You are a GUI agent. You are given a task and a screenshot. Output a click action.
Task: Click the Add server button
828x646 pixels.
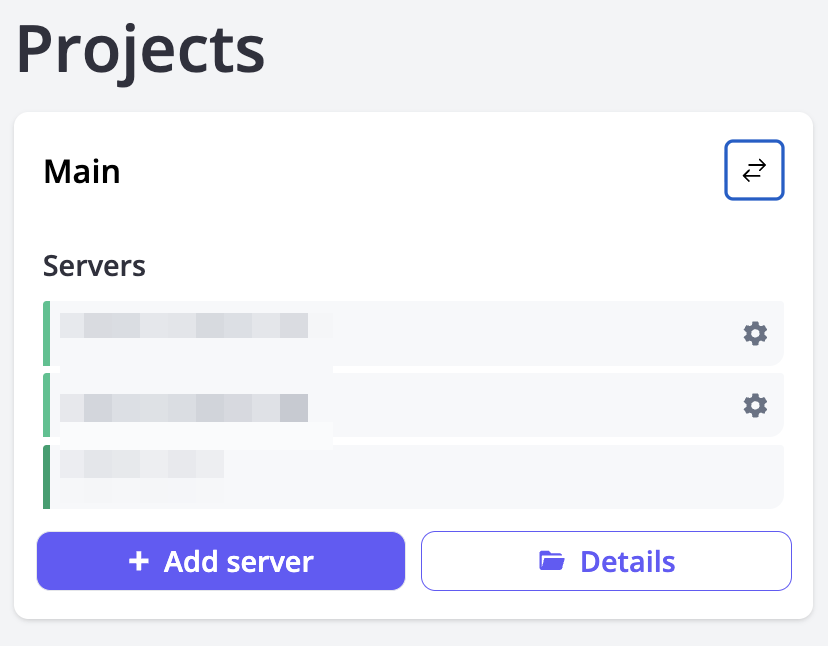pyautogui.click(x=220, y=561)
